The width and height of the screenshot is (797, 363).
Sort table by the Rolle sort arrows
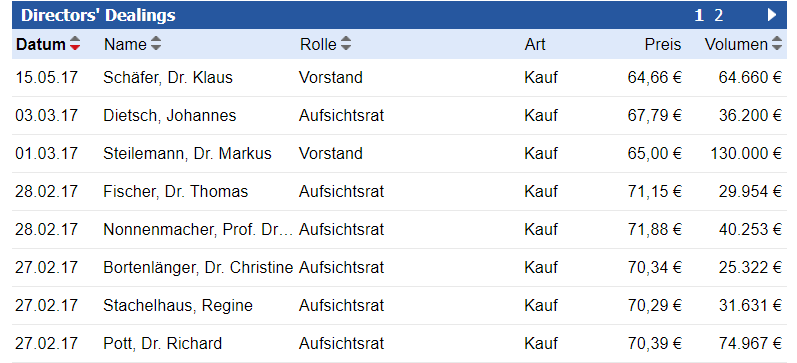pos(346,44)
